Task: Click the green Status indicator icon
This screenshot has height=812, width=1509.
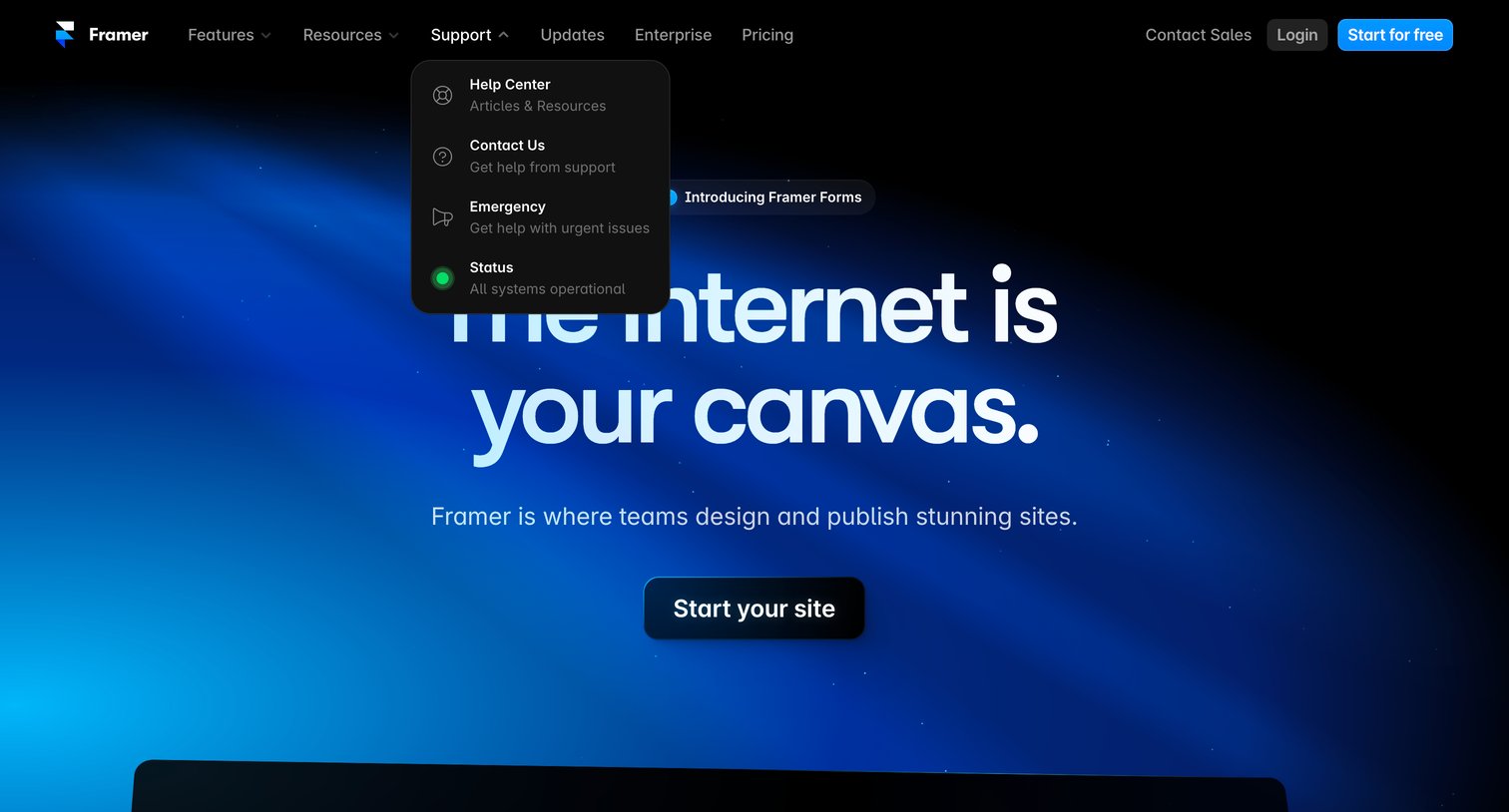Action: coord(442,278)
